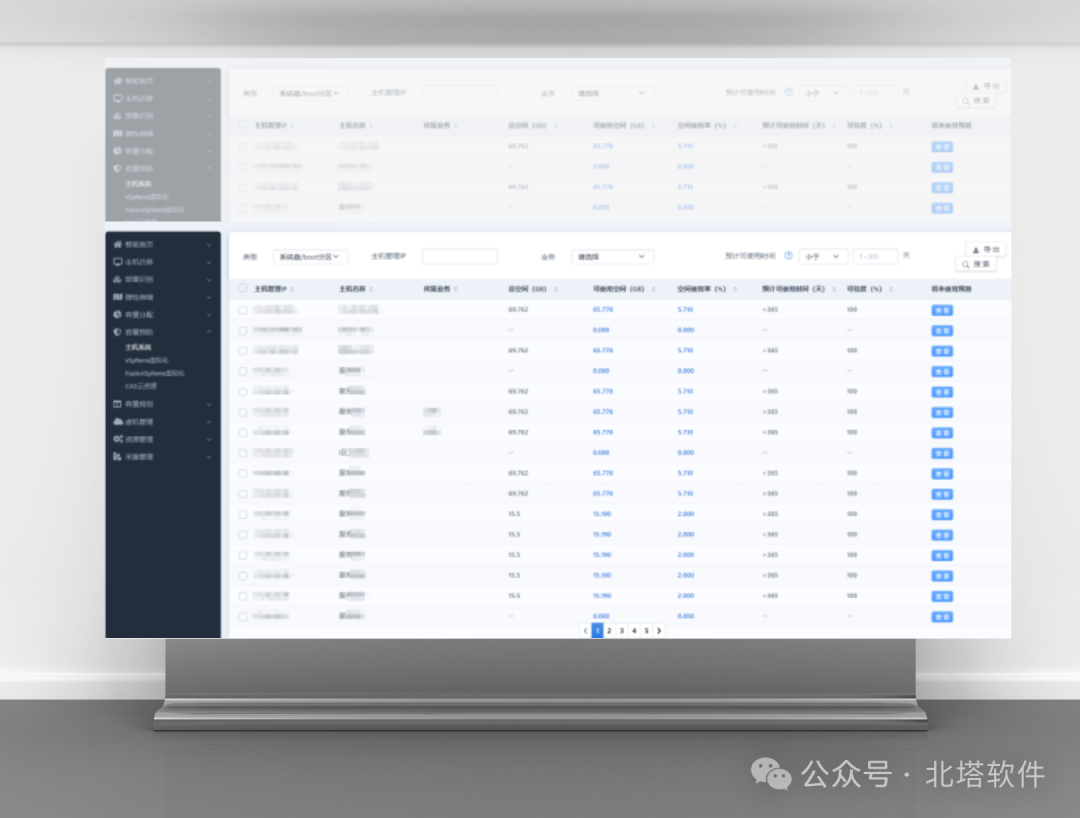Click the chart icon for 采集管理
The image size is (1080, 818).
tap(118, 457)
